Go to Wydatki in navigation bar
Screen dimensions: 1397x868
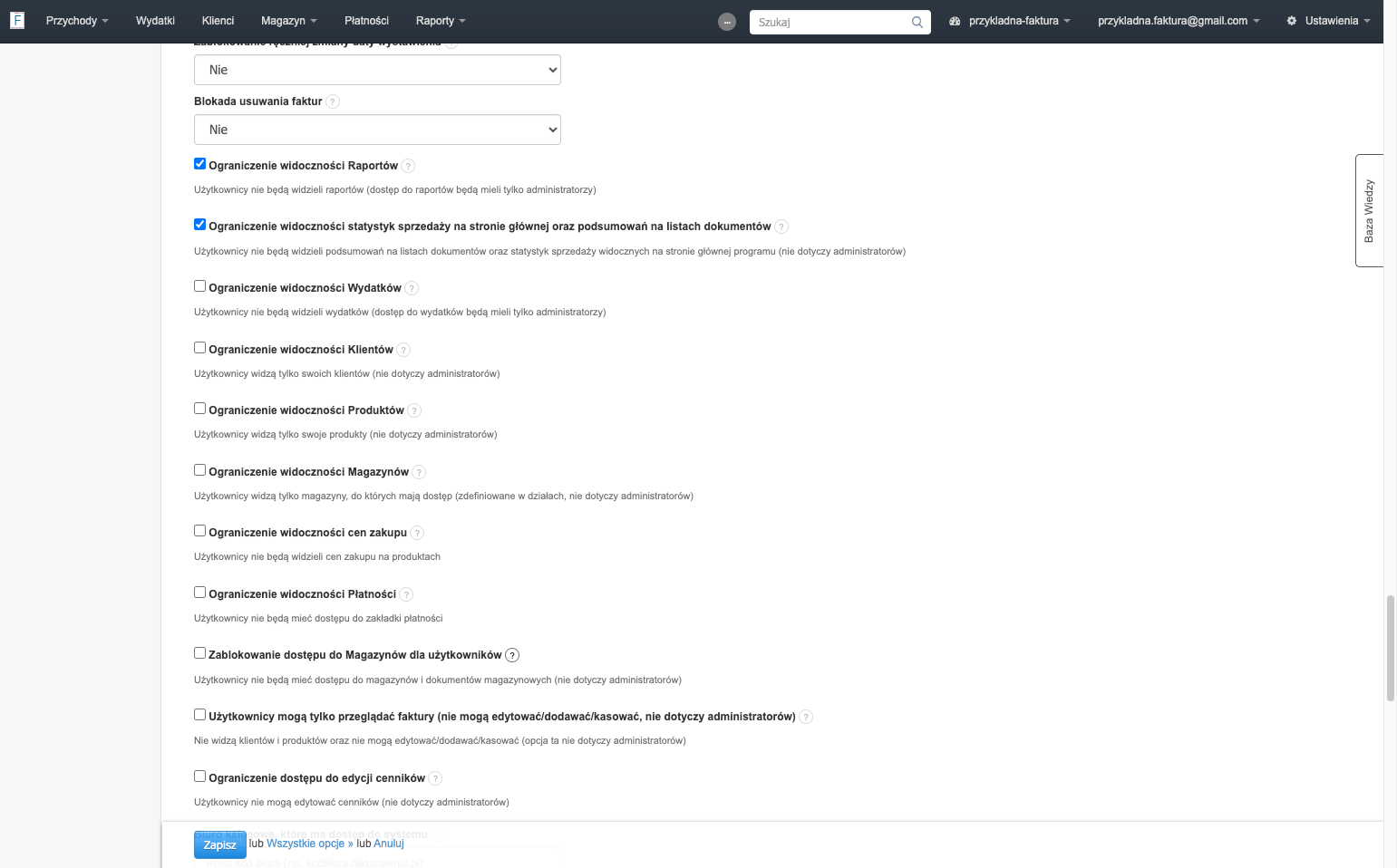pyautogui.click(x=155, y=21)
